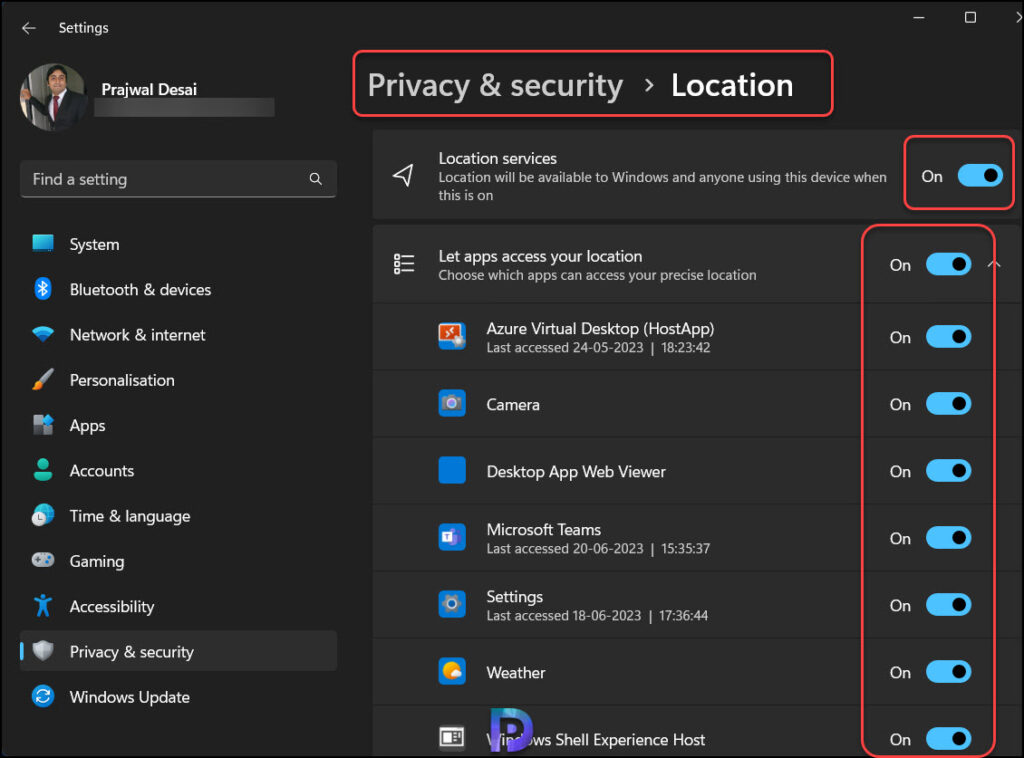Click the Apps grid icon

pyautogui.click(x=43, y=425)
